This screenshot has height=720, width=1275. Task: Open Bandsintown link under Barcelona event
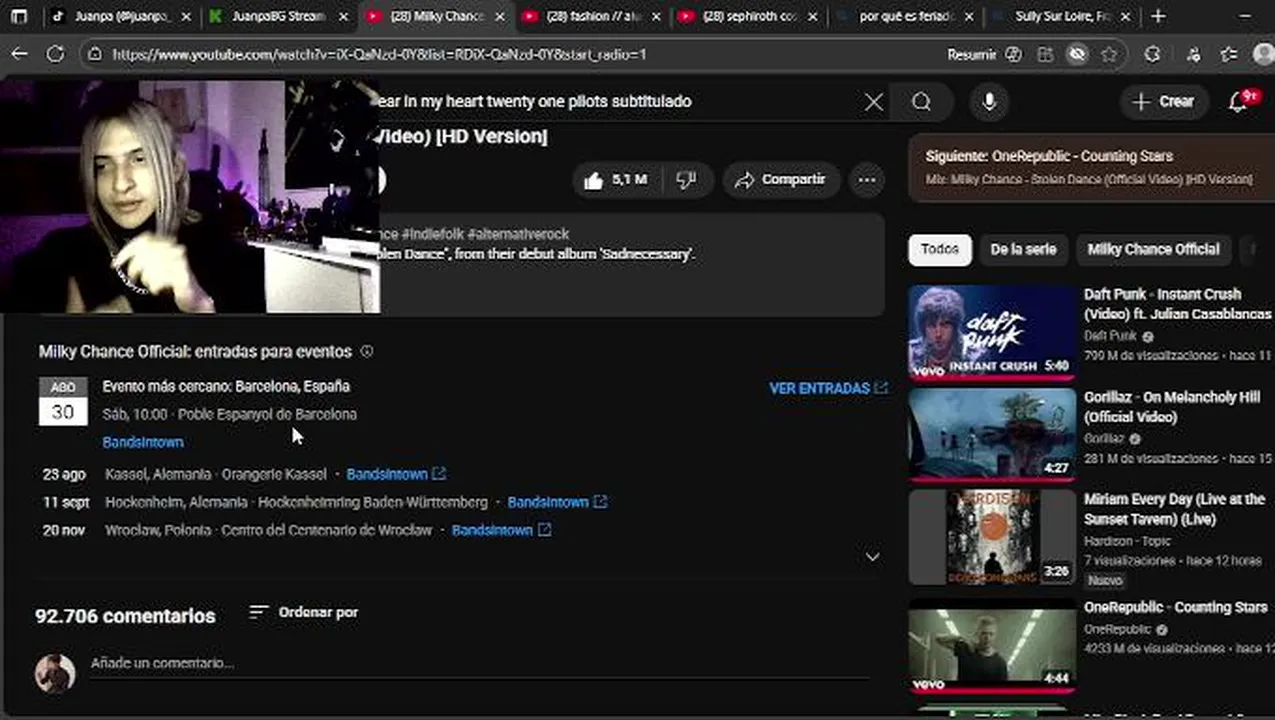point(143,442)
